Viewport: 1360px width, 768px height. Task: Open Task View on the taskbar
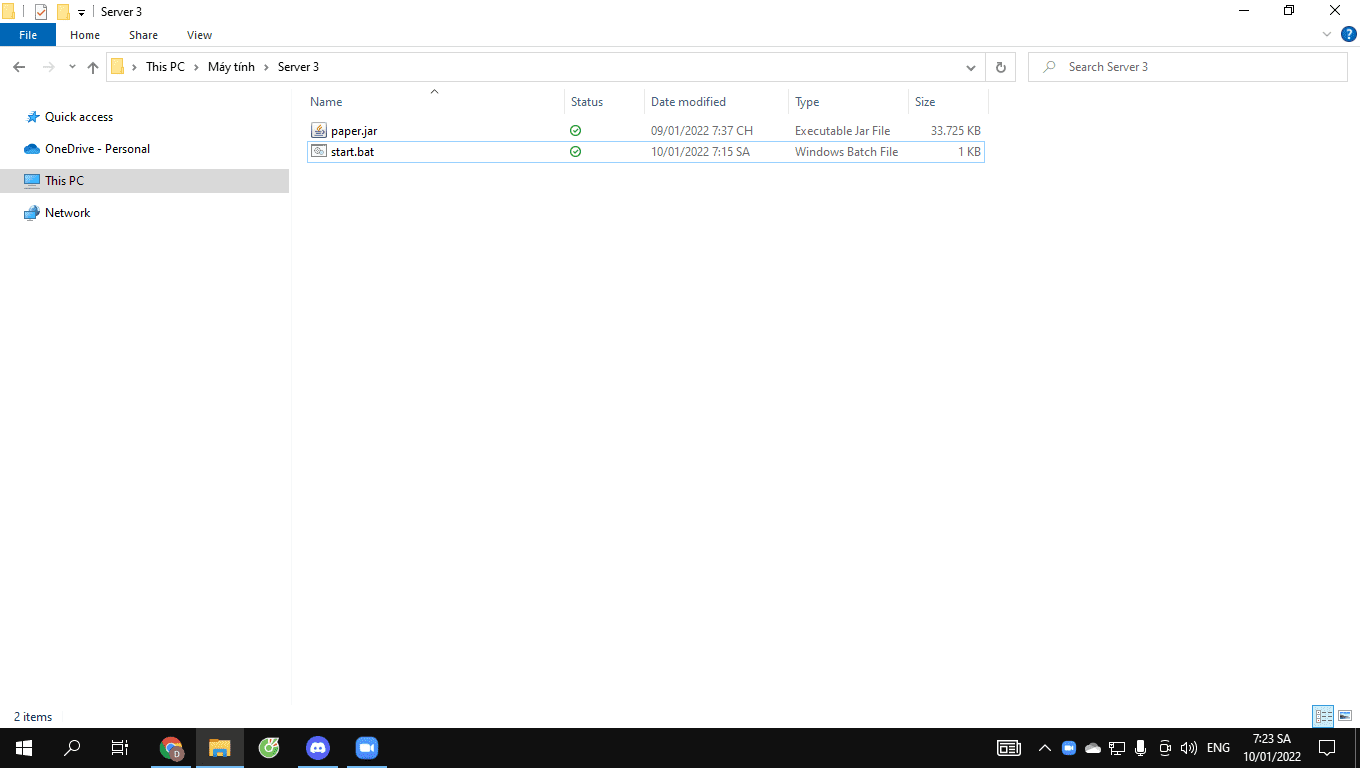pyautogui.click(x=119, y=747)
